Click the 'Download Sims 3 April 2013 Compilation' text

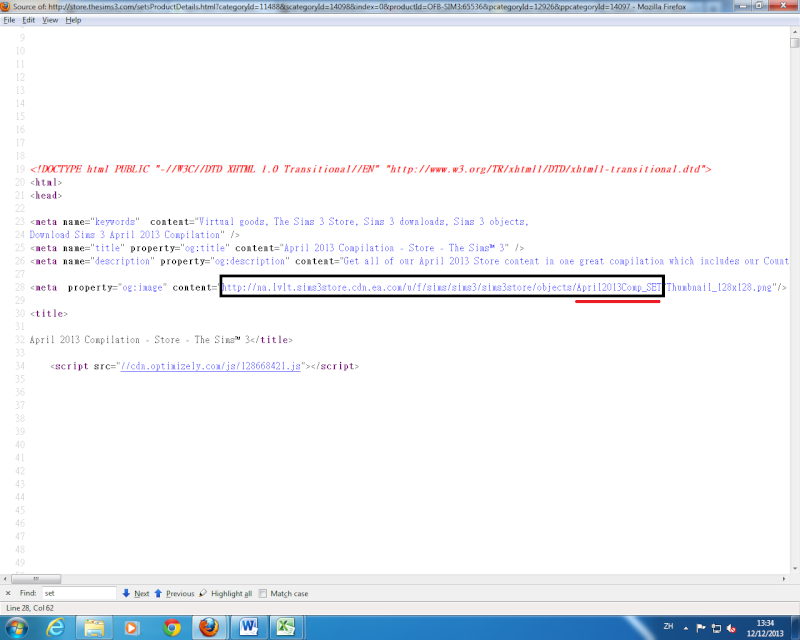[125, 235]
